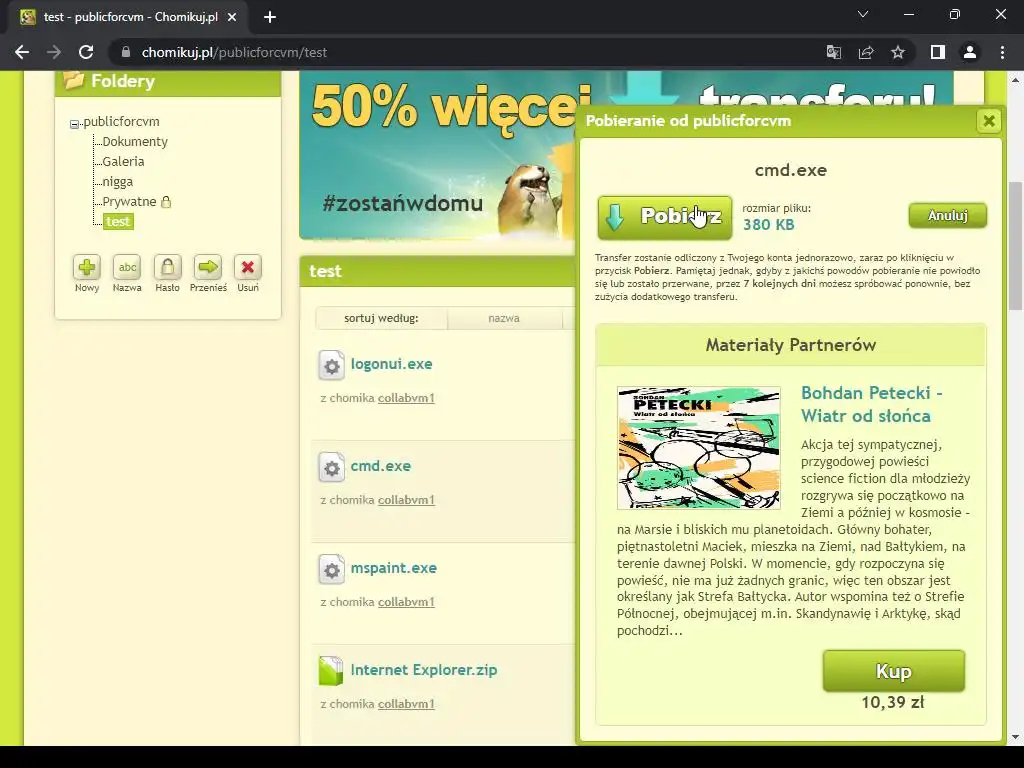Click the sortuj według label
The image size is (1024, 768).
[381, 318]
